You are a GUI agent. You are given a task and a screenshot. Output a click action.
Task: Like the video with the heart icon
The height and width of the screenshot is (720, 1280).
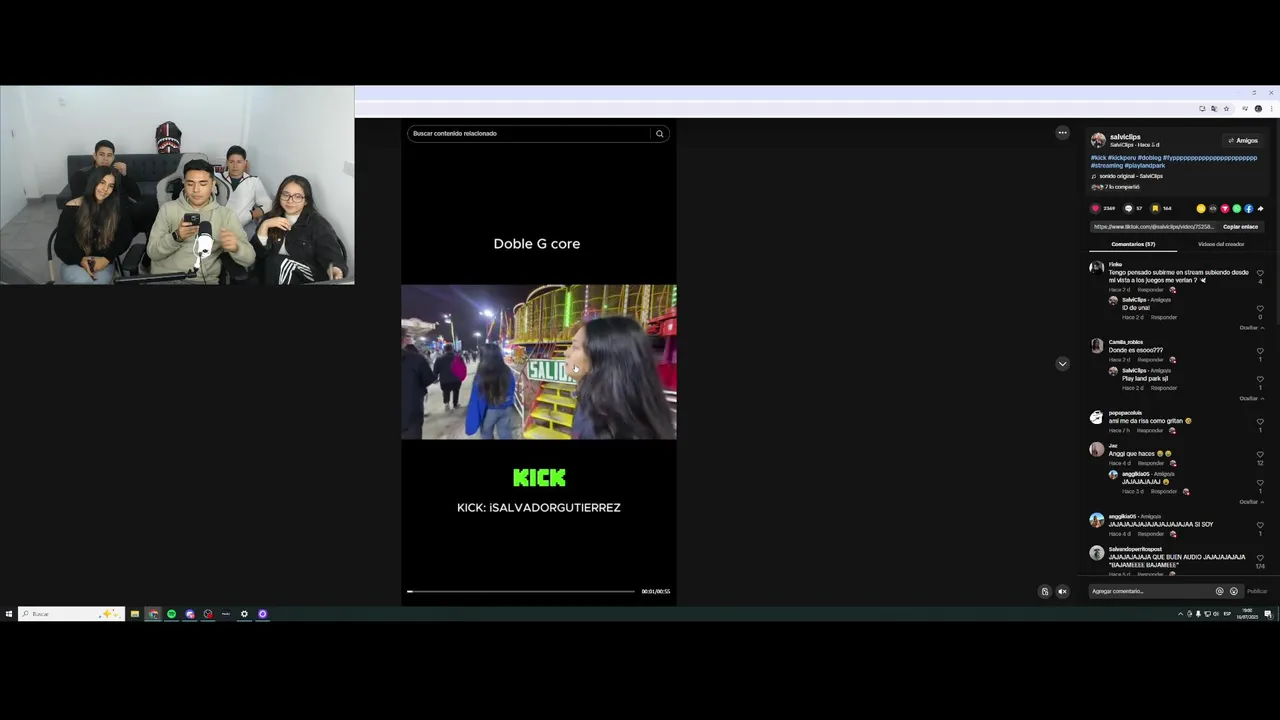coord(1095,209)
